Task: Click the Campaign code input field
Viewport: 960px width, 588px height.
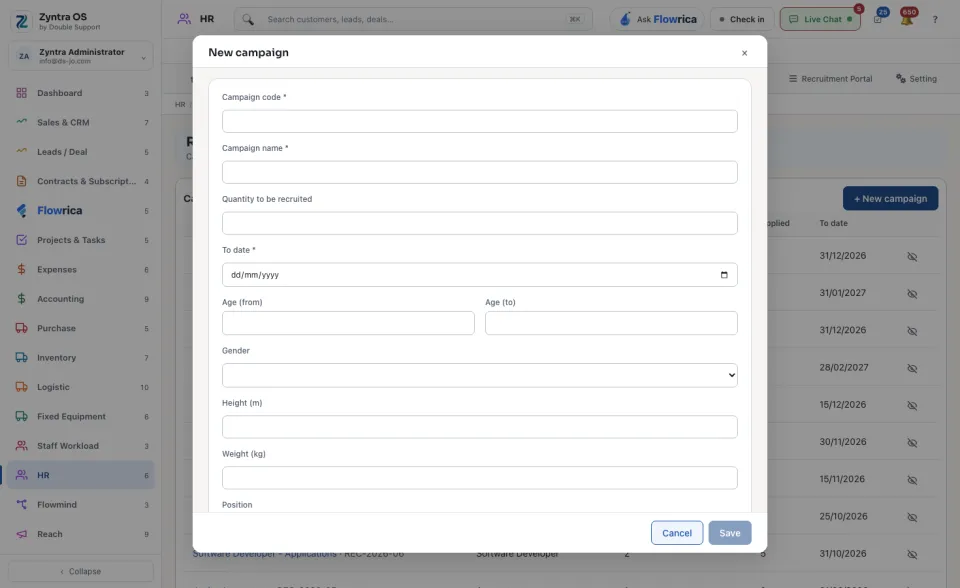Action: pyautogui.click(x=479, y=121)
